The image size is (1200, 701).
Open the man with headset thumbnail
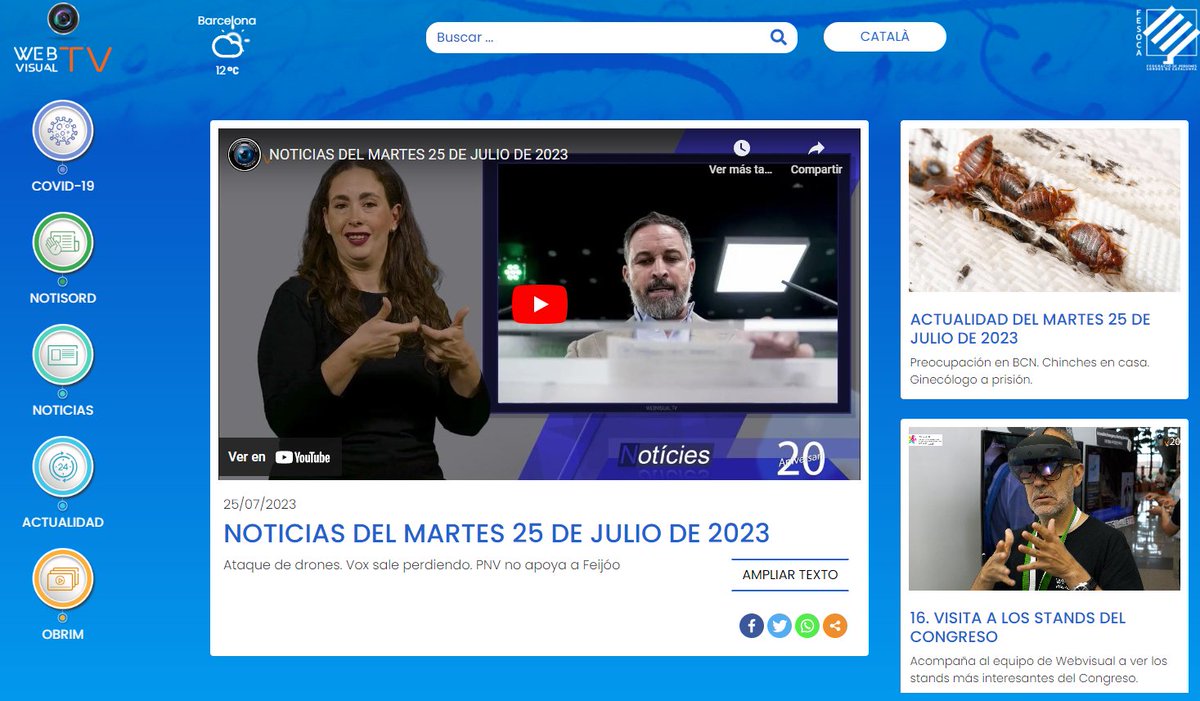[1044, 509]
